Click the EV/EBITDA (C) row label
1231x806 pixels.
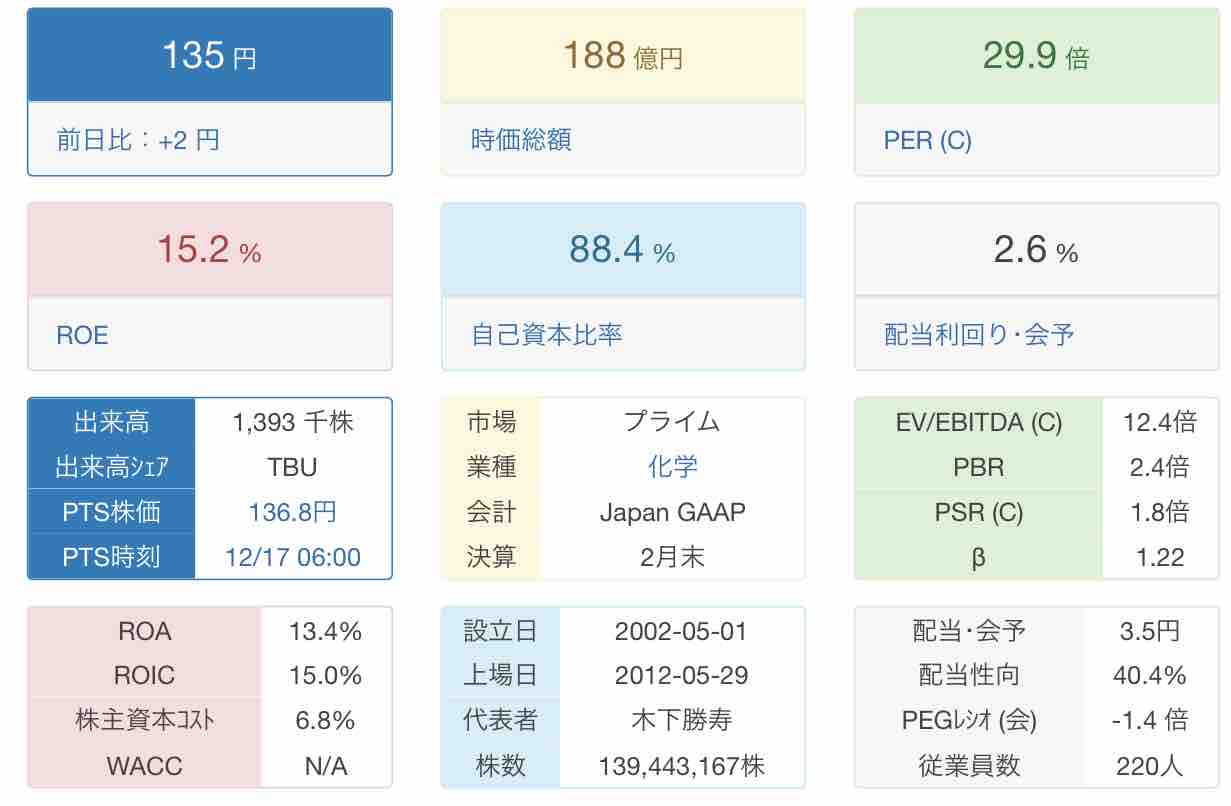pyautogui.click(x=978, y=422)
